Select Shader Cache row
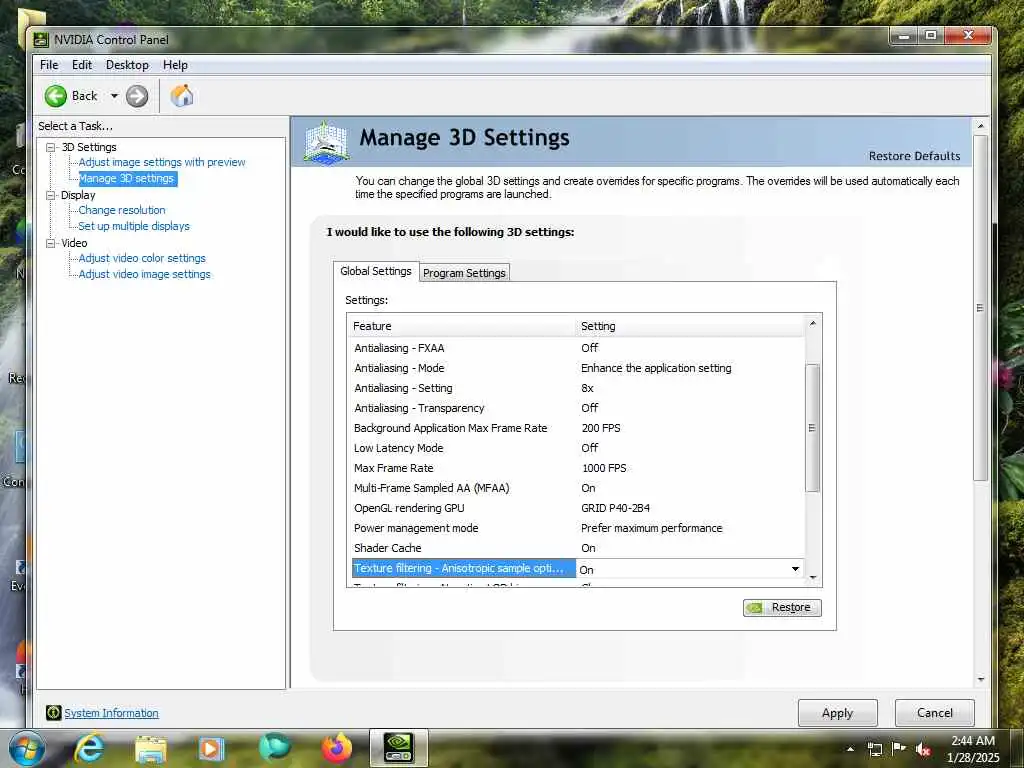Screen dimensions: 1024x768 coord(578,548)
